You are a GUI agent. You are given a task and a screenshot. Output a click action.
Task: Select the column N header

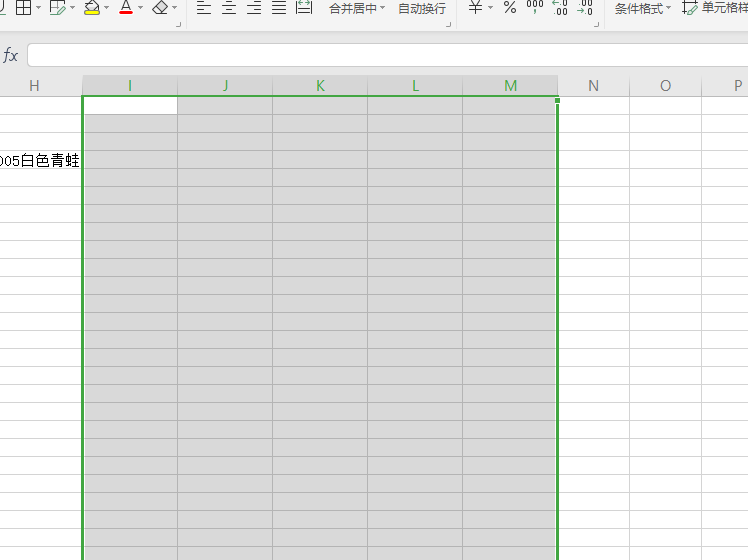[x=593, y=86]
